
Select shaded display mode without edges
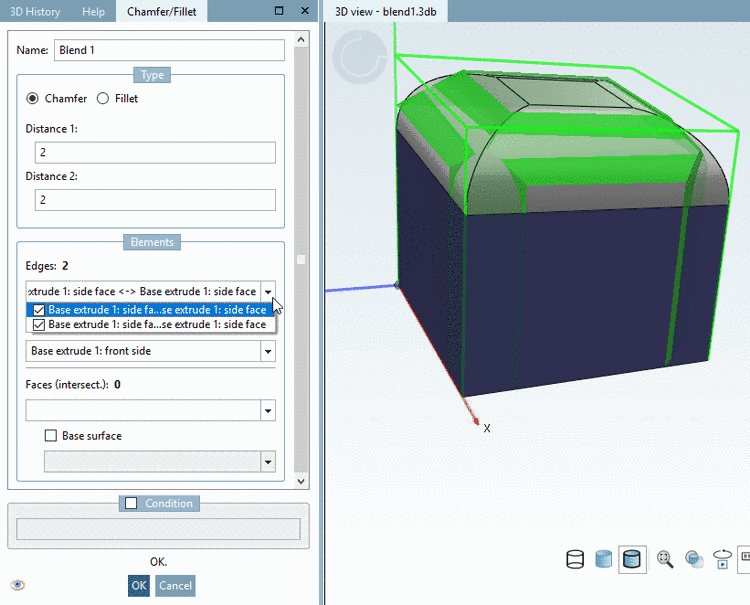(x=604, y=559)
